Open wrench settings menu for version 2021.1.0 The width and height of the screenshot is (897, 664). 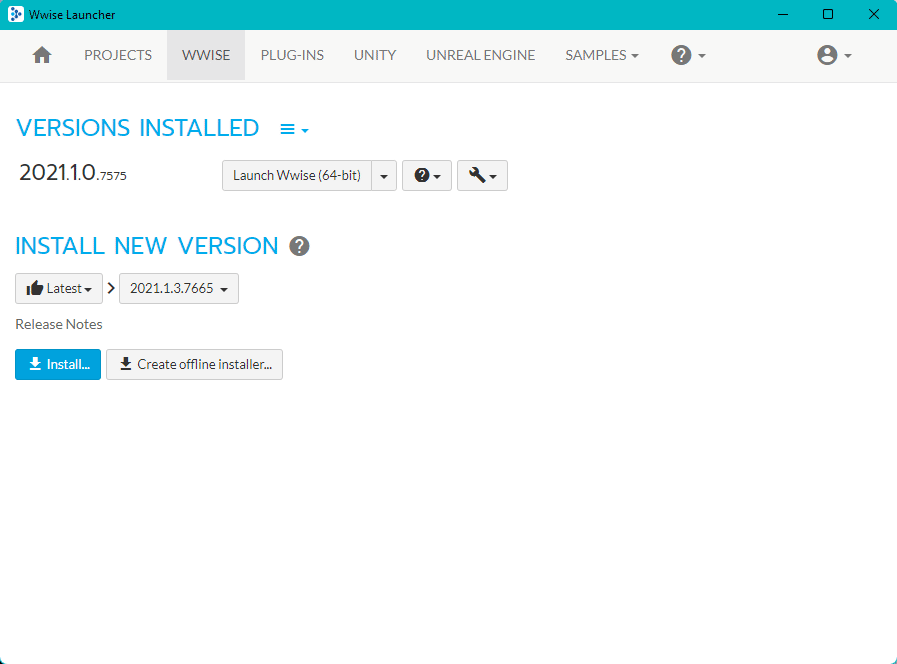tap(482, 176)
